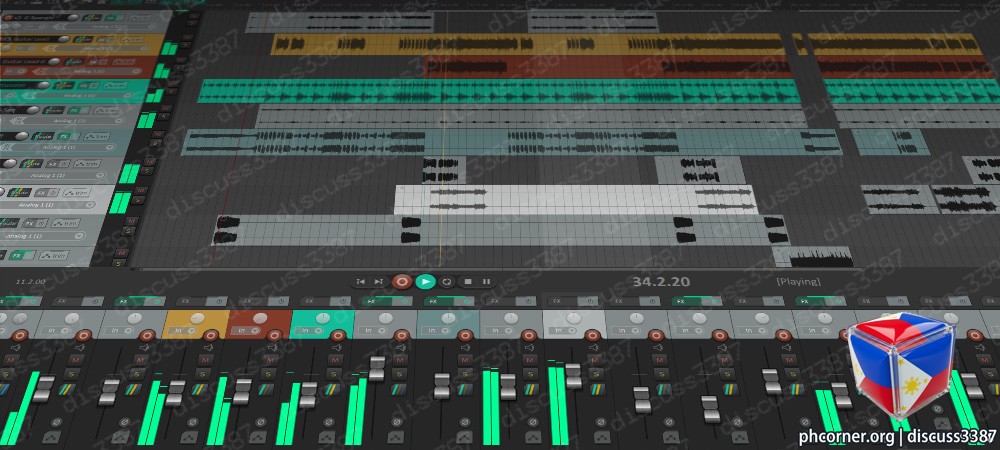Click trim button on red Guitar lead II track
This screenshot has width=1000, height=450.
point(124,62)
